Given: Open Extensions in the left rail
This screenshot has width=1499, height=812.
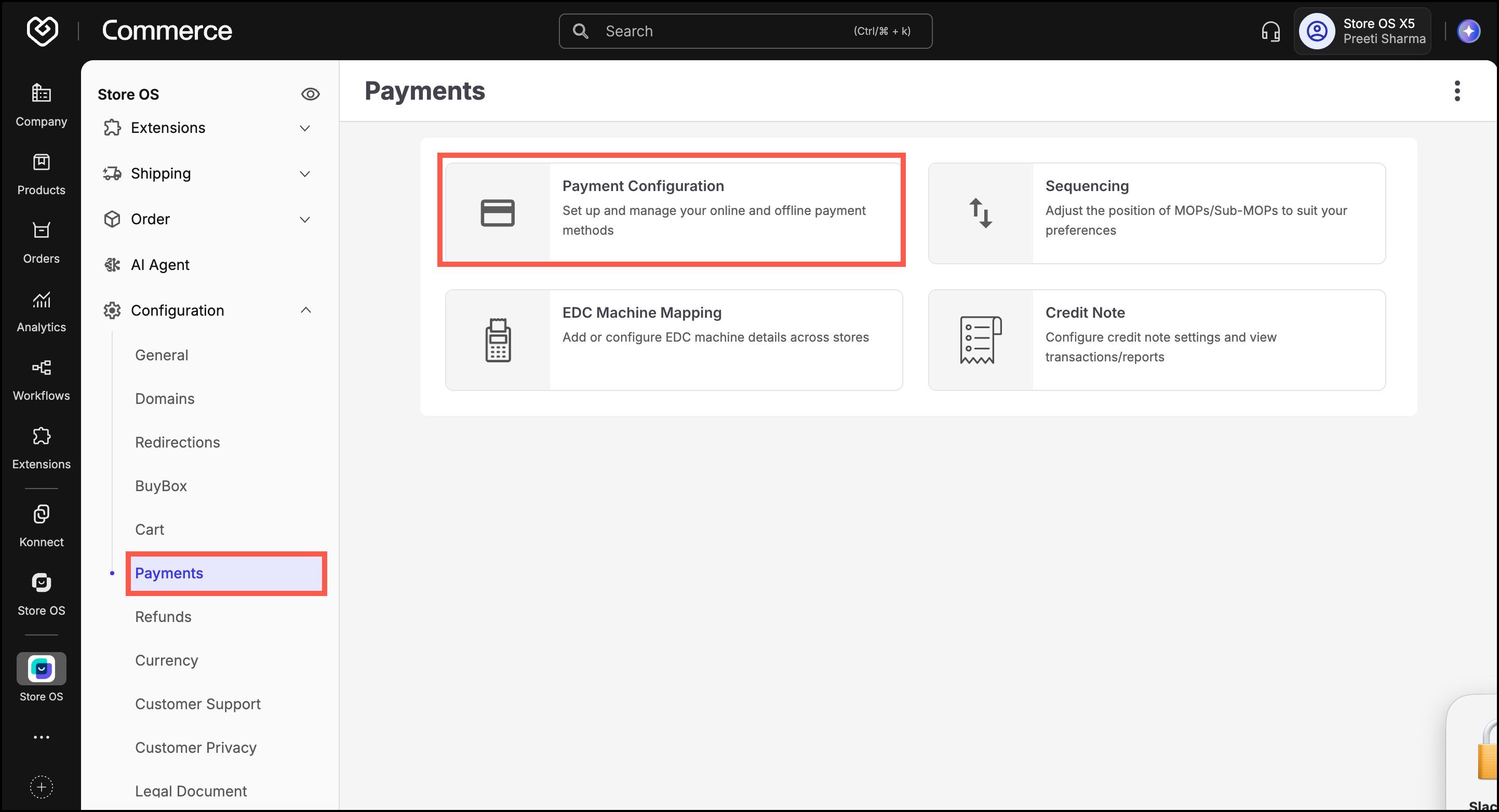Looking at the screenshot, I should 42,449.
